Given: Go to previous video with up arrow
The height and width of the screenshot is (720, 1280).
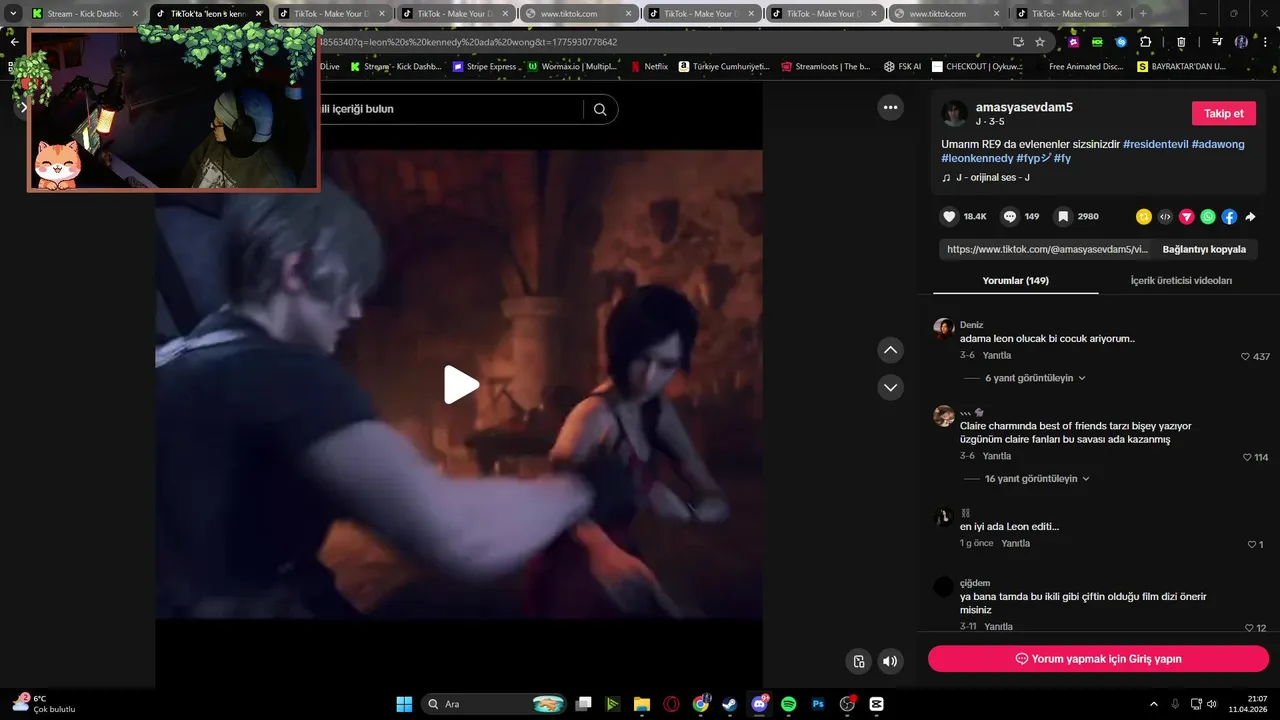Looking at the screenshot, I should point(890,350).
